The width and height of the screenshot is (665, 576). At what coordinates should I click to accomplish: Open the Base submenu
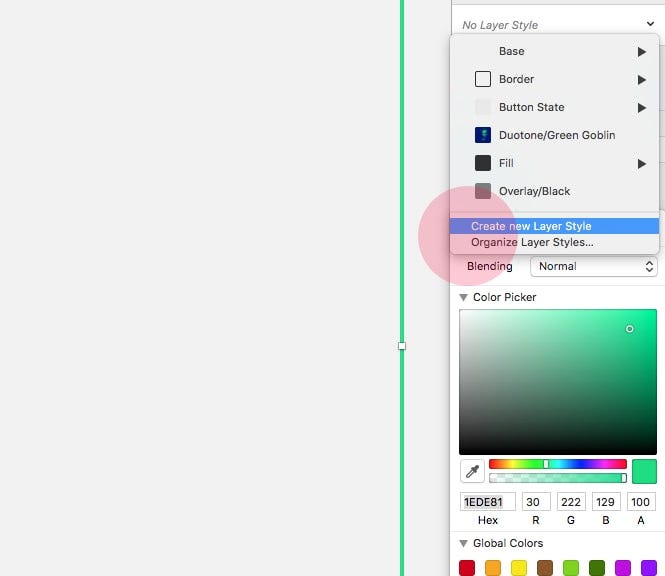tap(554, 51)
